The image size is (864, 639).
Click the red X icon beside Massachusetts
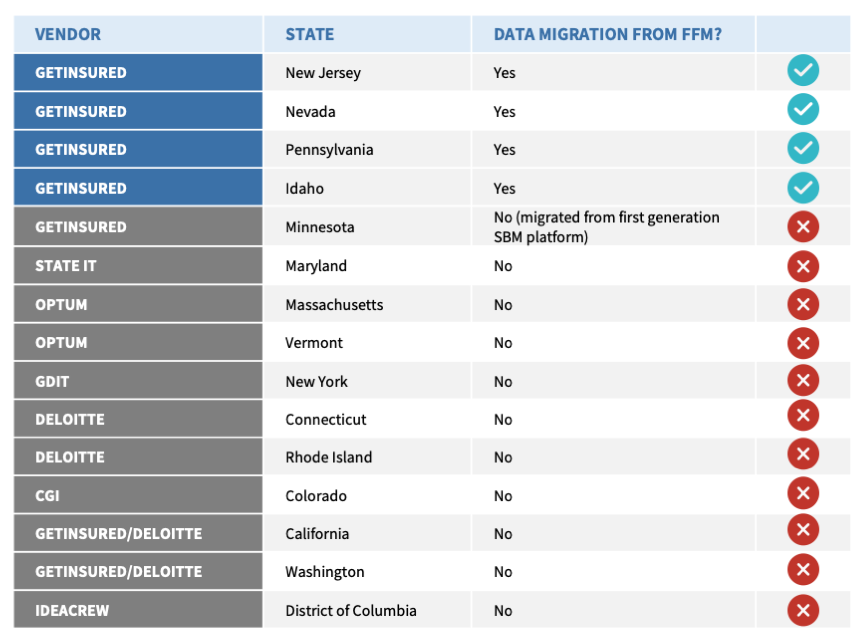(x=803, y=304)
